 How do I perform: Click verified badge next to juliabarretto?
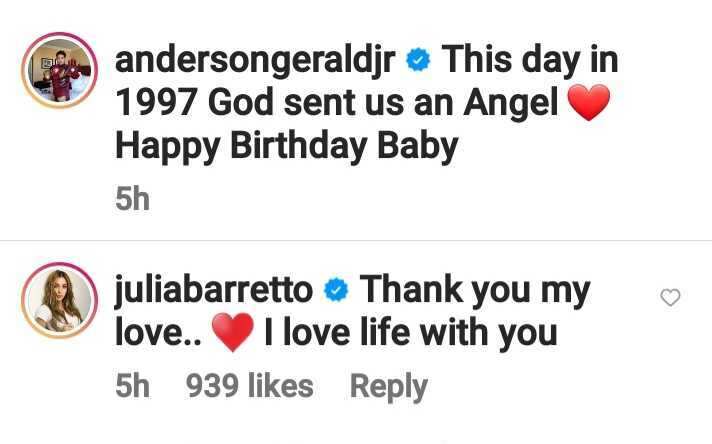(336, 290)
